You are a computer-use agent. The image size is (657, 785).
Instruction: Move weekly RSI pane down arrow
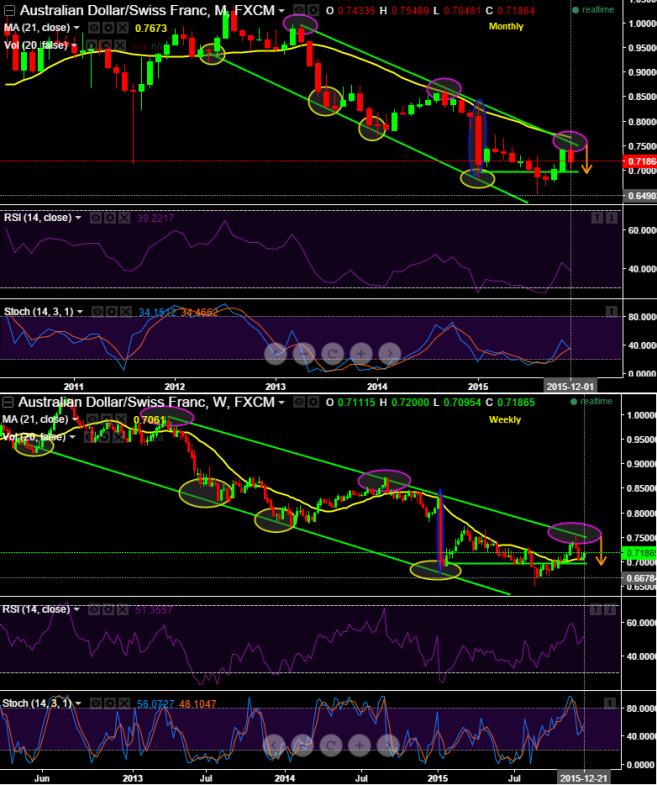[610, 609]
